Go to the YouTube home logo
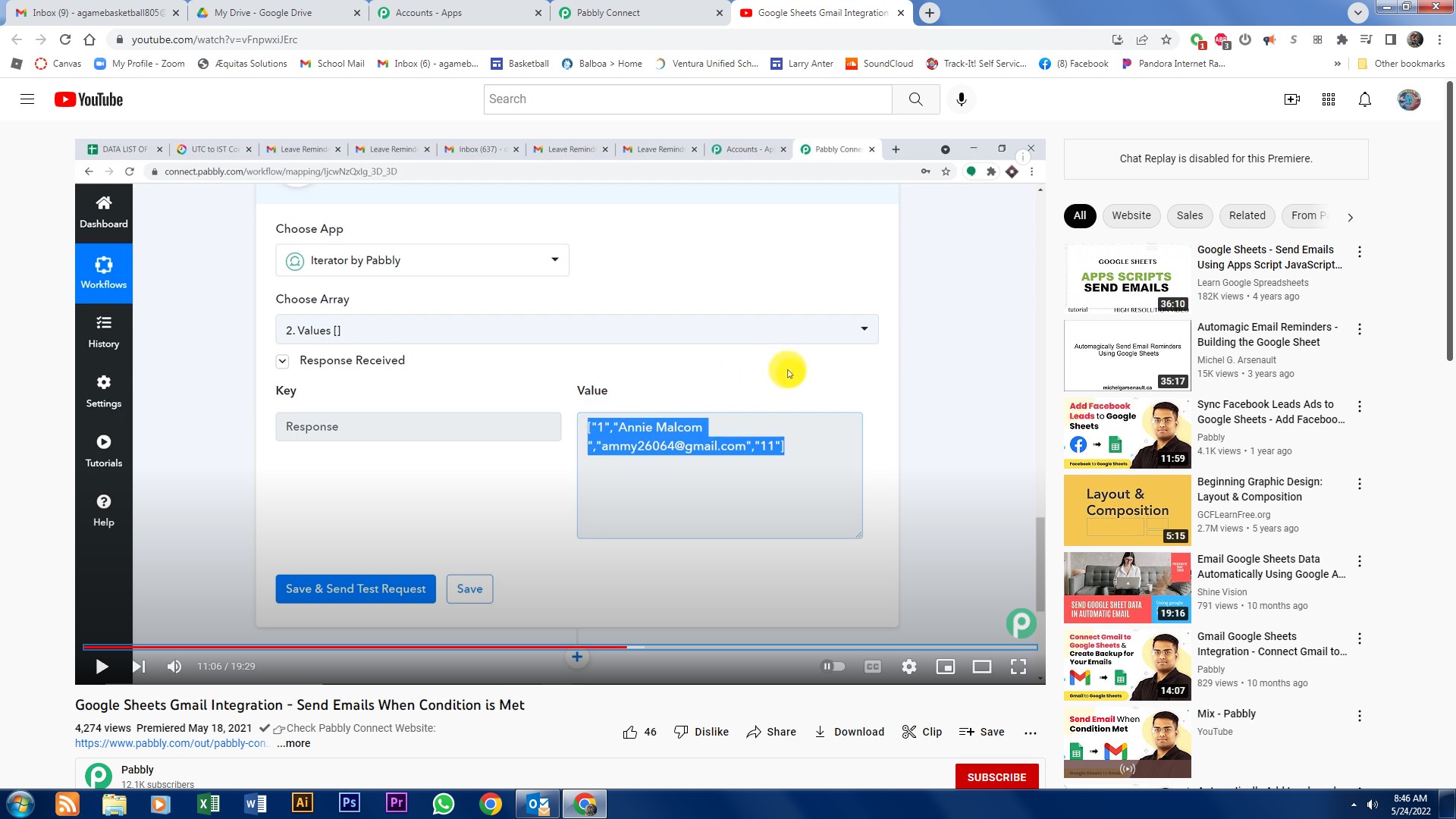The height and width of the screenshot is (819, 1456). coord(89,99)
